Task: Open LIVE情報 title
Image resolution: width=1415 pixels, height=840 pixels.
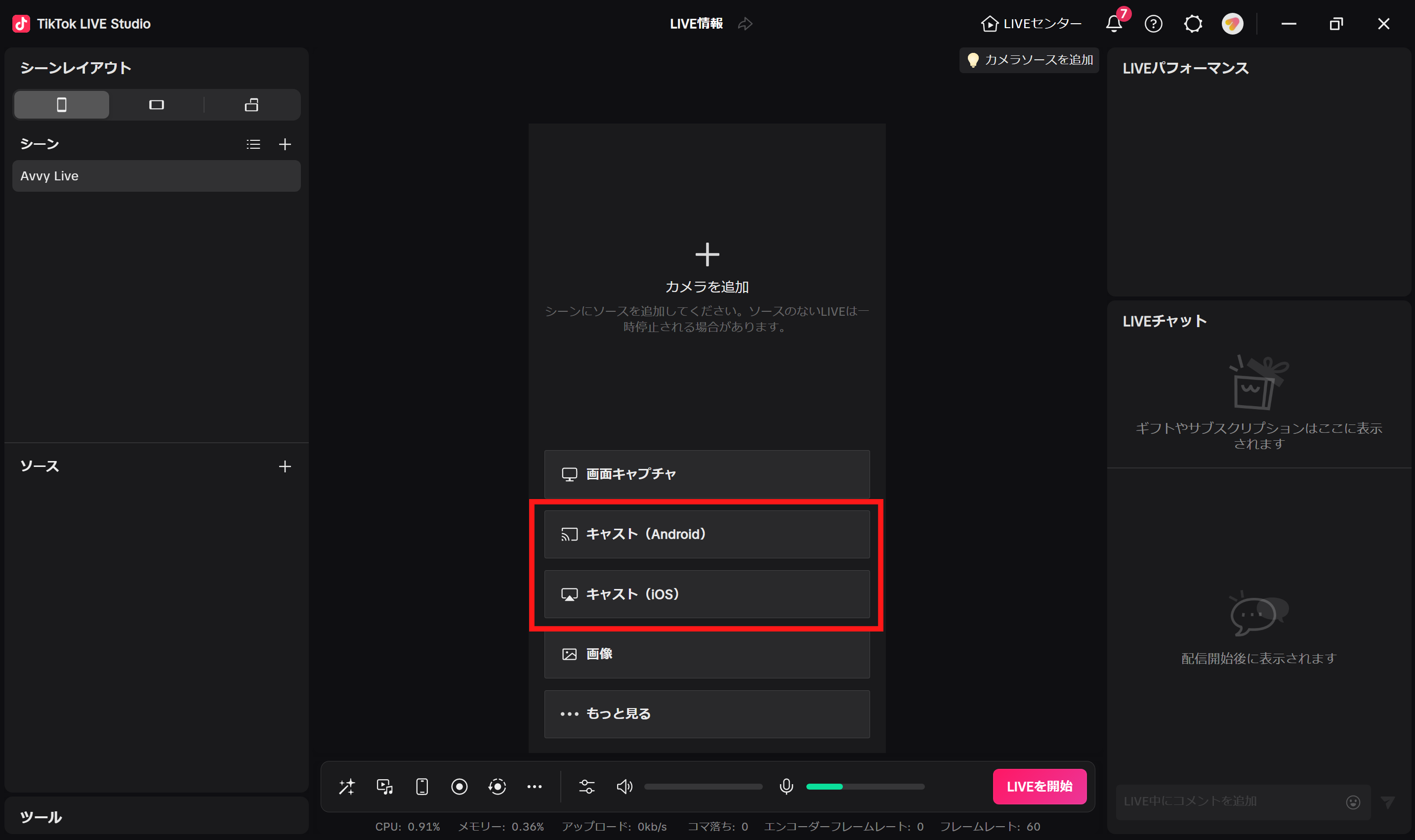Action: coord(696,24)
